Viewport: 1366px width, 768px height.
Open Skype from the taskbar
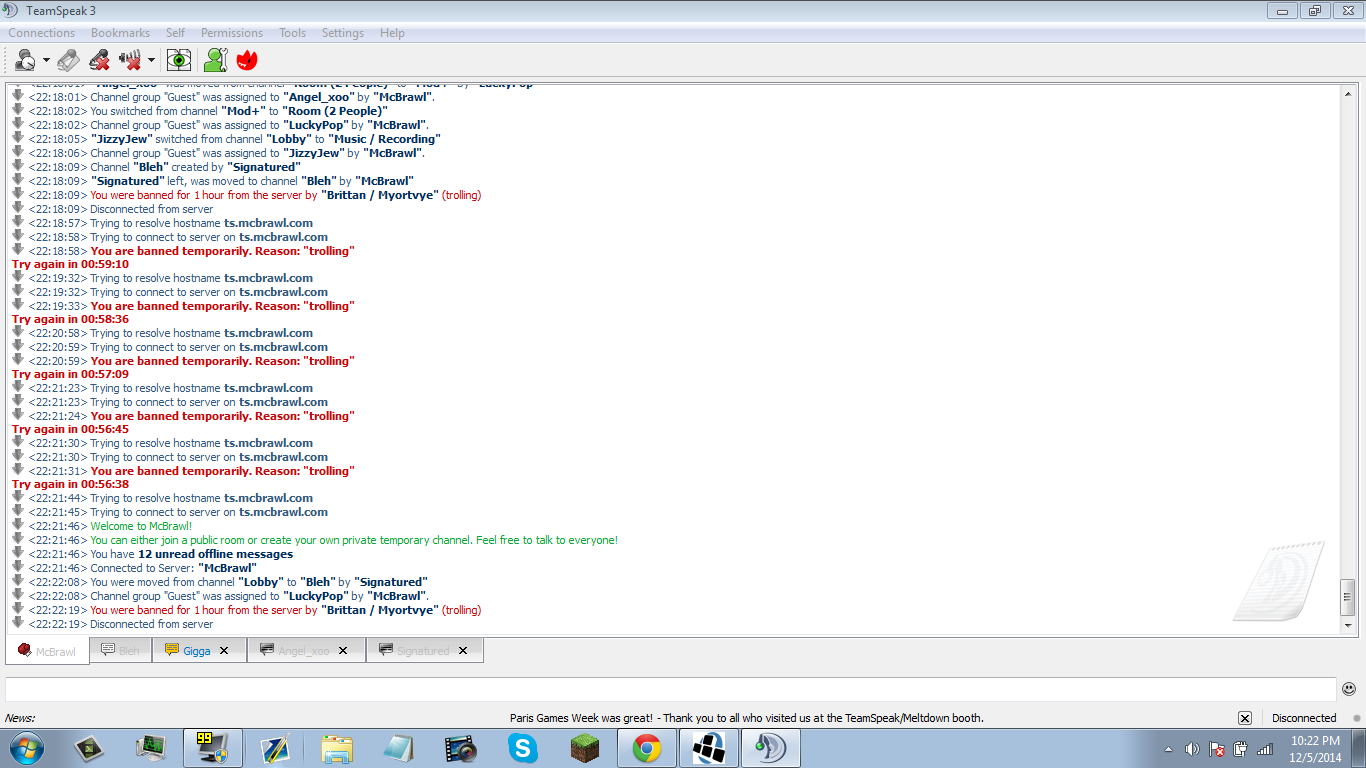[523, 748]
